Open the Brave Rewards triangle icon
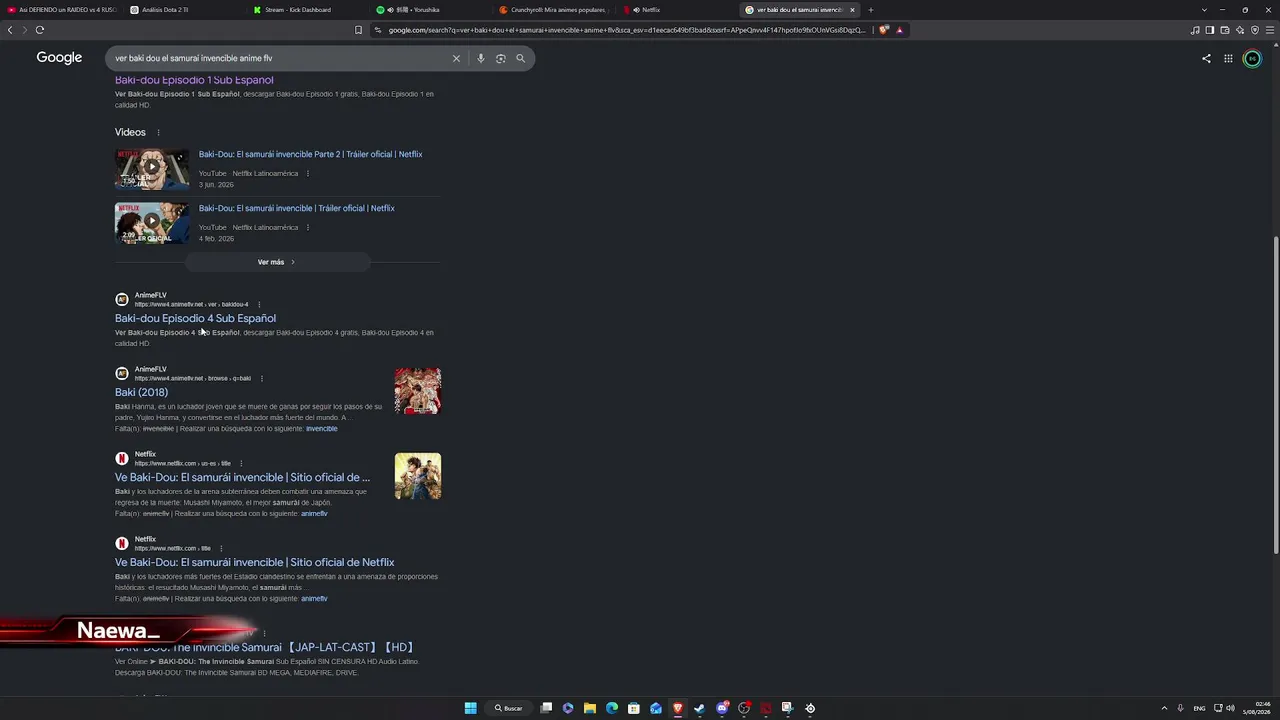The height and width of the screenshot is (720, 1280). (x=899, y=30)
